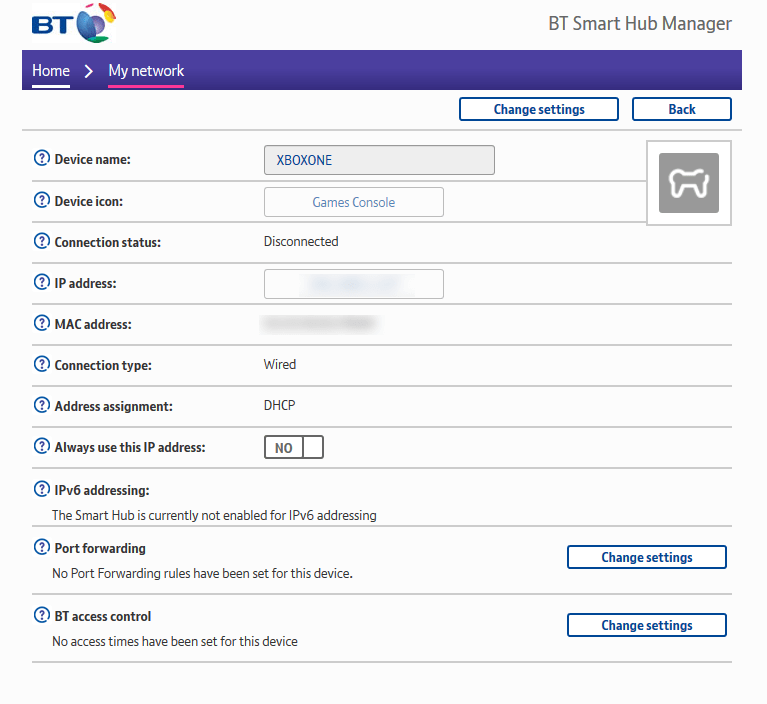Open help icon for Connection type

pos(42,364)
